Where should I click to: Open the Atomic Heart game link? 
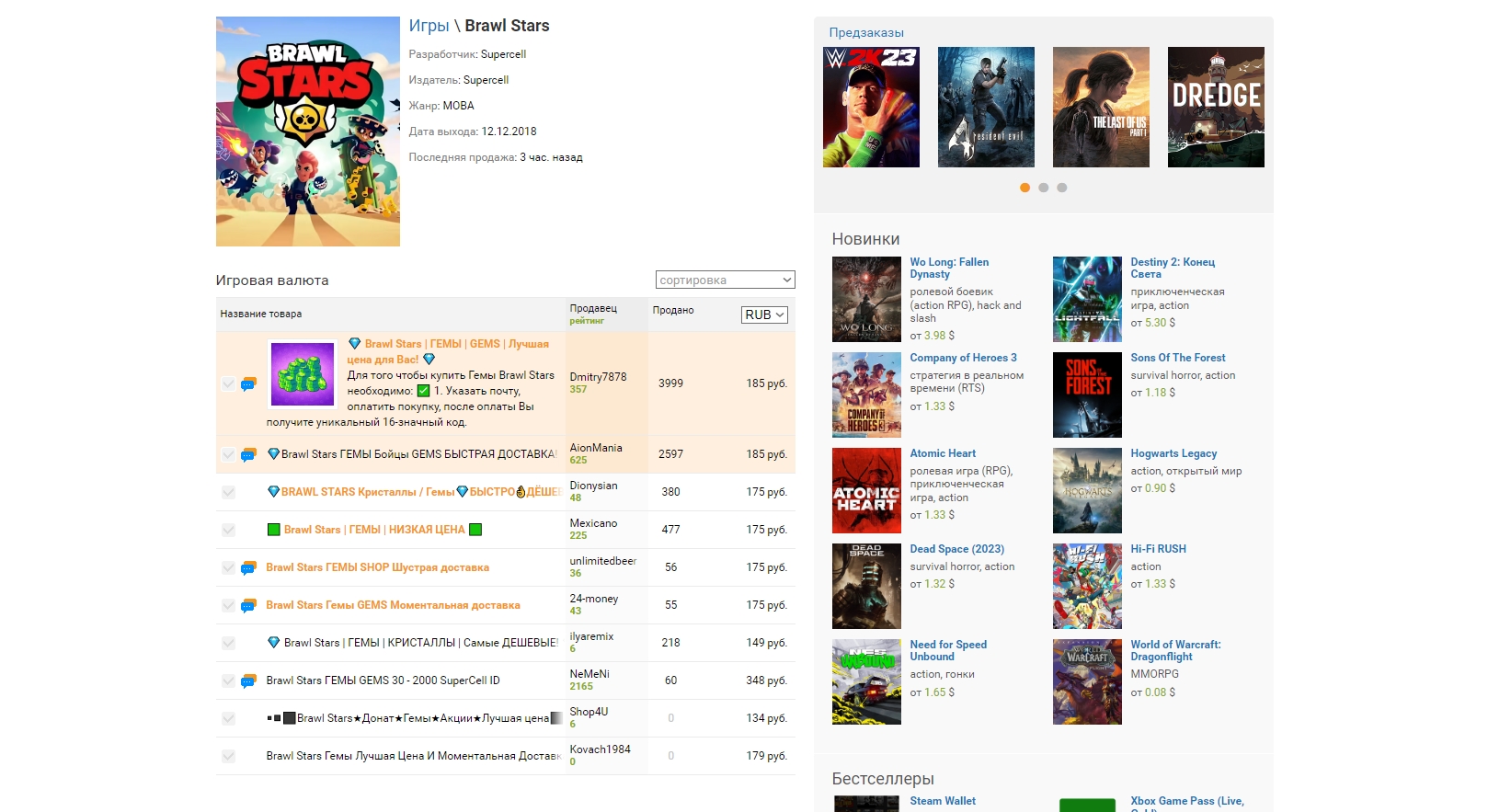tap(943, 453)
